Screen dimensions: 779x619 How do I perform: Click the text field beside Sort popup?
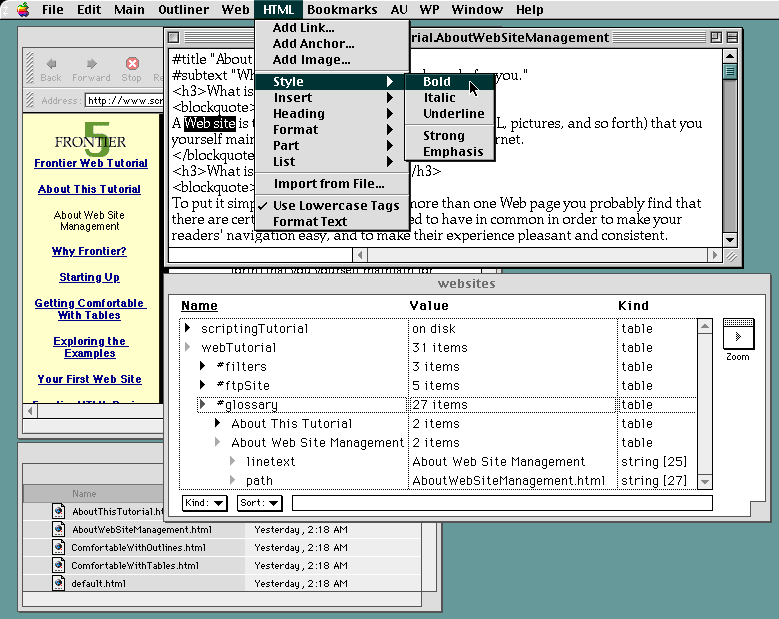[500, 503]
